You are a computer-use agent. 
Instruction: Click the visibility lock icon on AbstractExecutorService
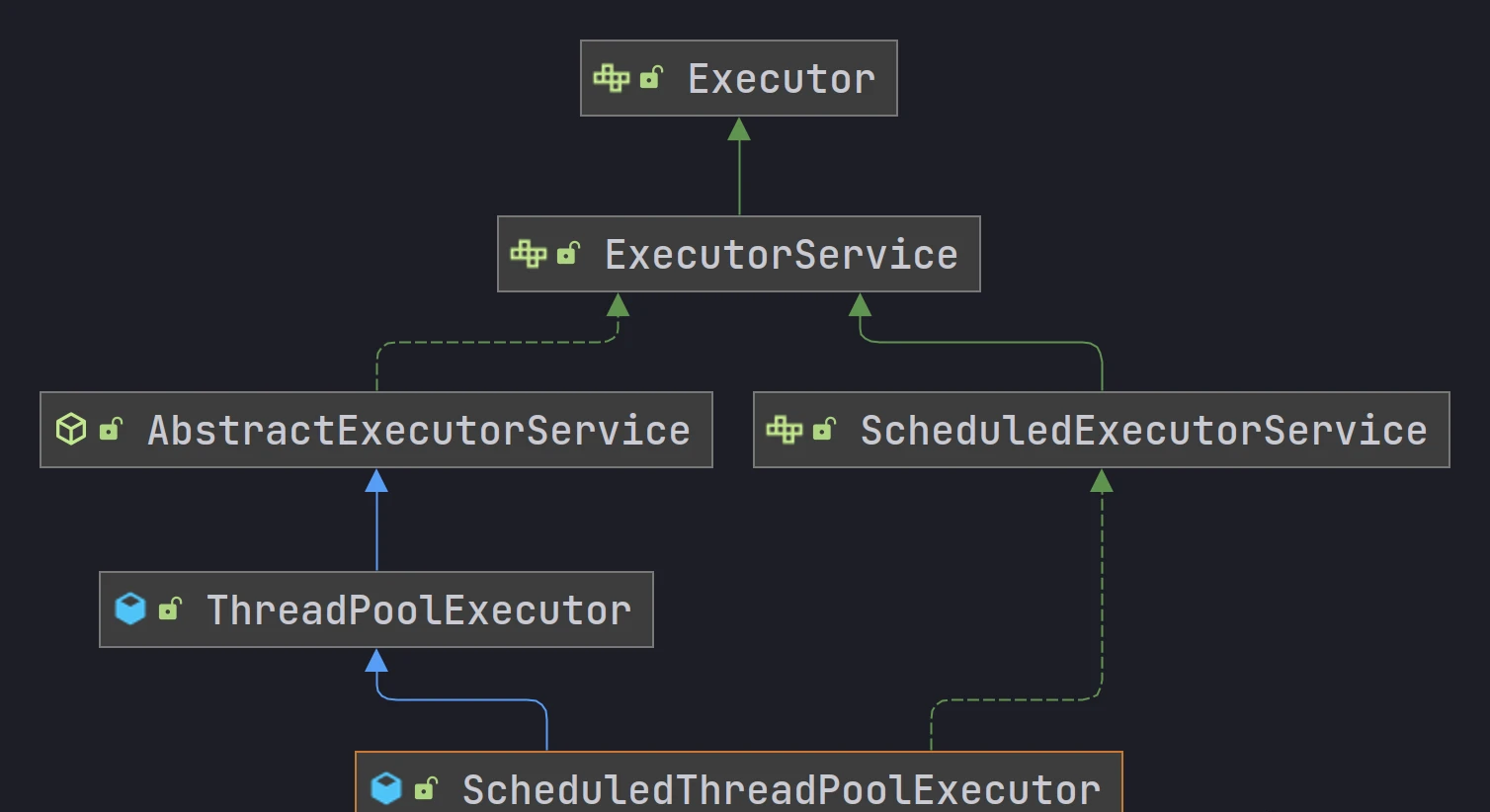click(111, 430)
